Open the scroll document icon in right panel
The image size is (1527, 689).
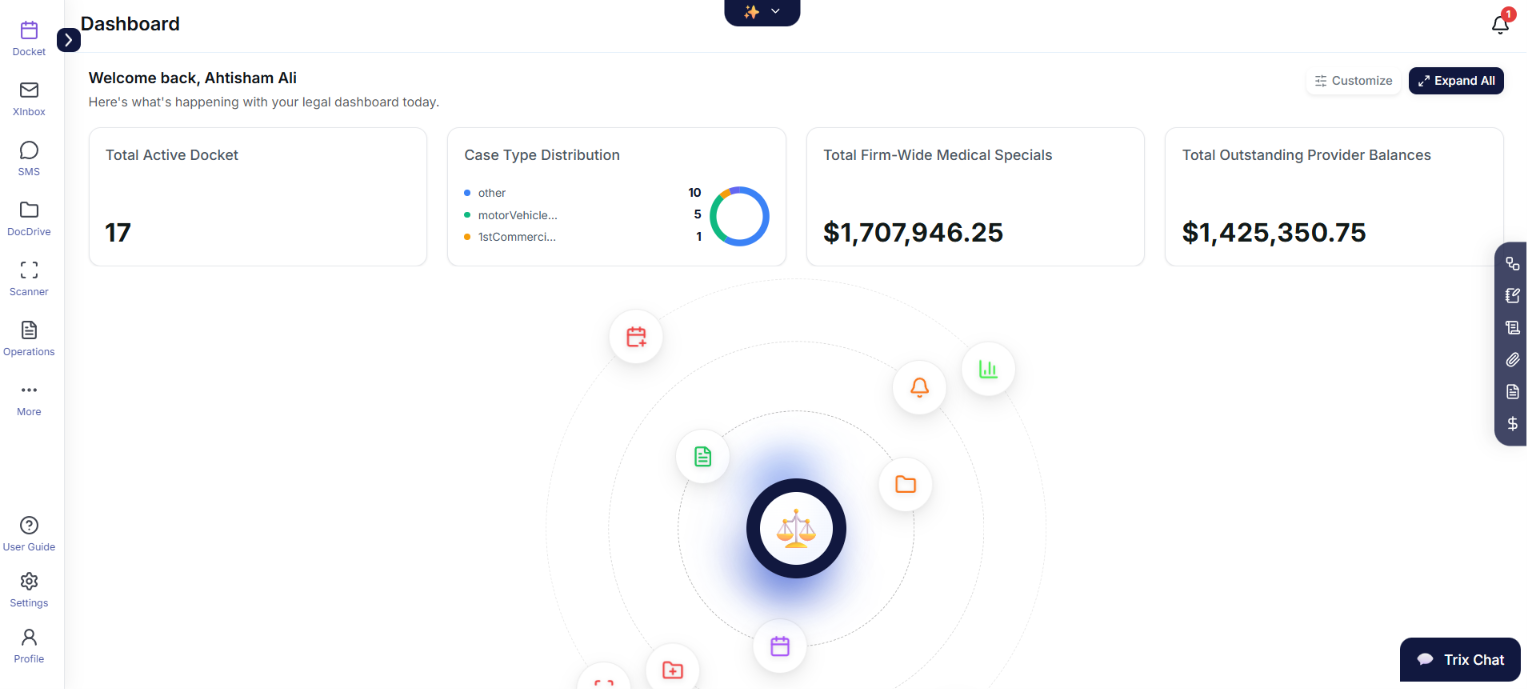[x=1512, y=328]
